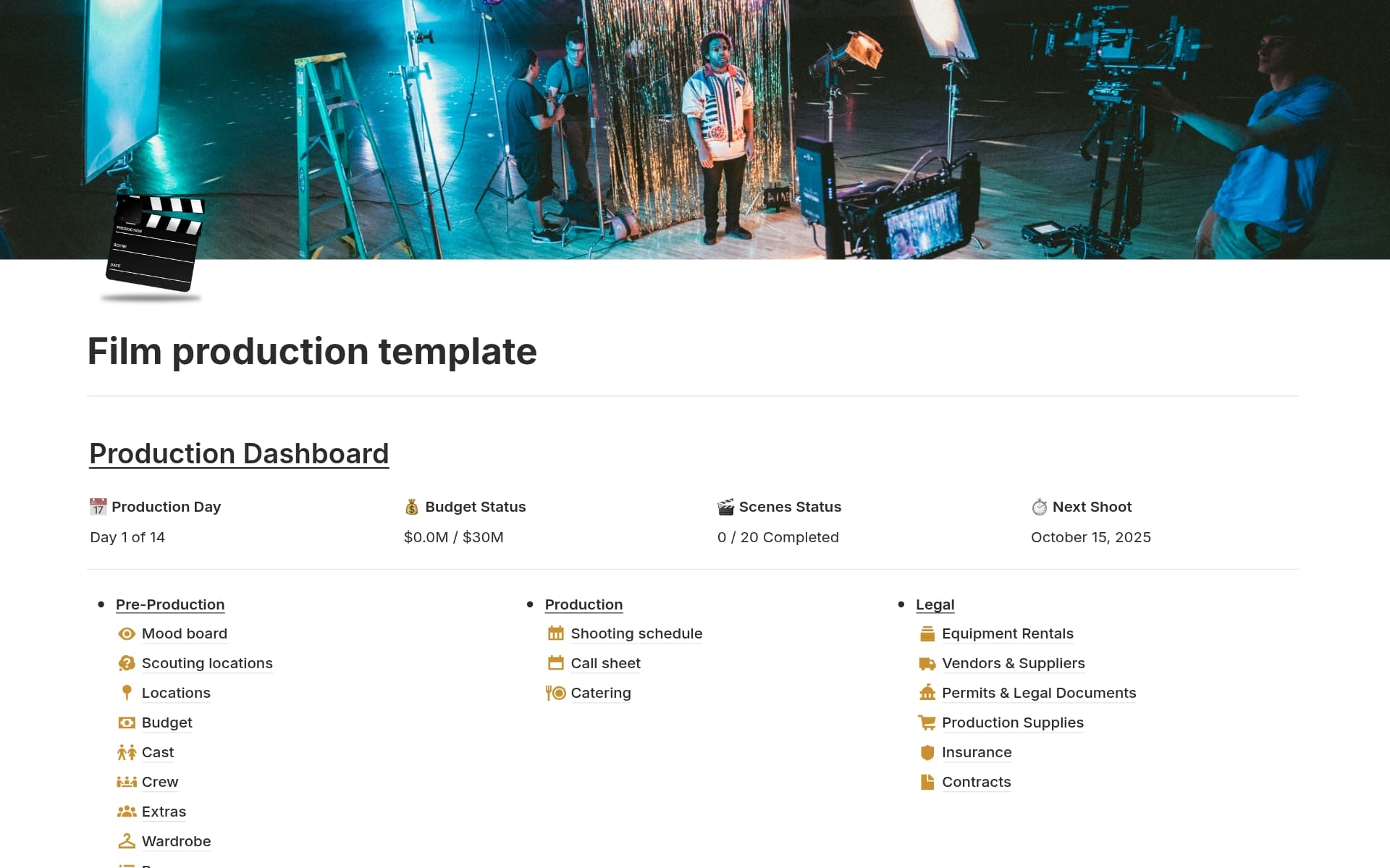Open the Crew page link
Viewport: 1390px width, 868px height.
160,782
